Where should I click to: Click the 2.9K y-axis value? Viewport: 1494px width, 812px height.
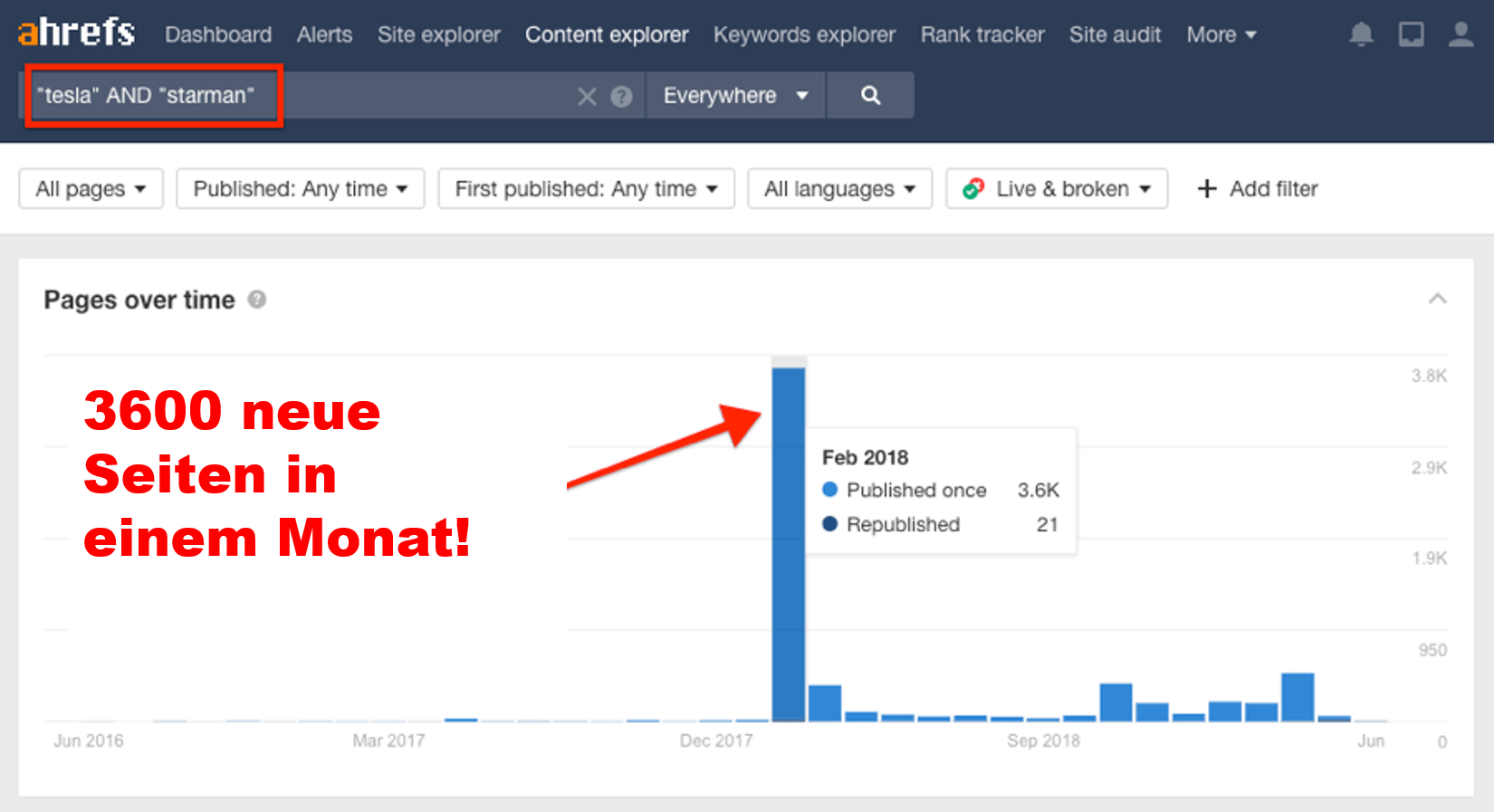coord(1429,468)
